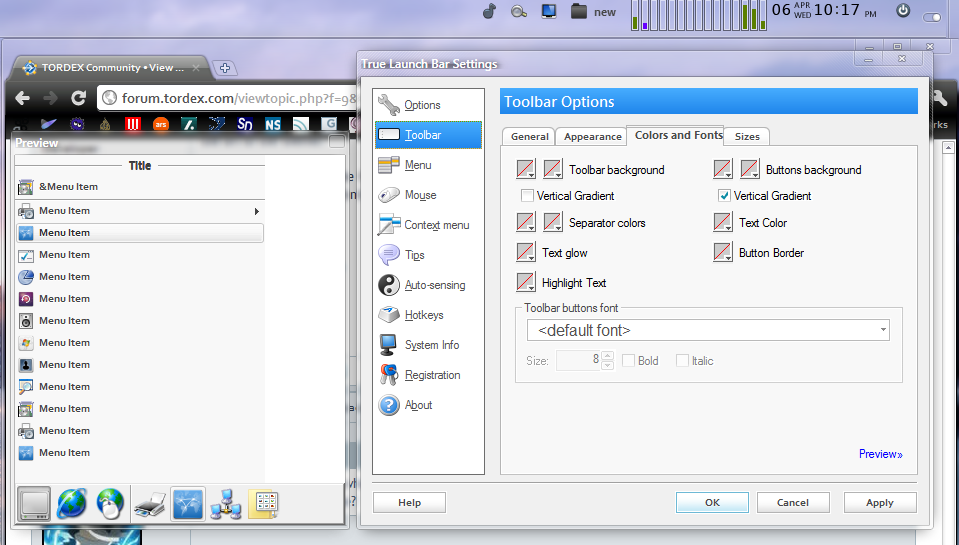Pick the Text Color swatch
This screenshot has height=545, width=959.
point(723,222)
